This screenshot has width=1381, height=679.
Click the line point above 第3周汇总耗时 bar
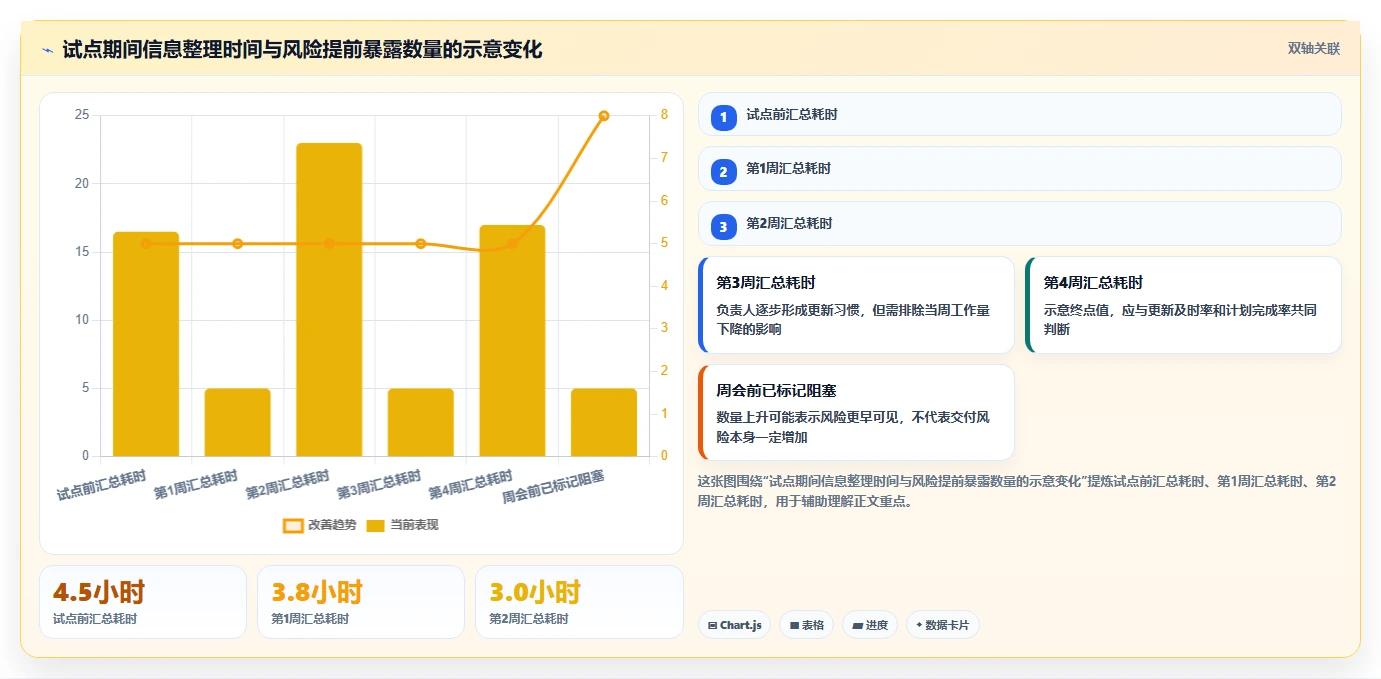coord(421,244)
